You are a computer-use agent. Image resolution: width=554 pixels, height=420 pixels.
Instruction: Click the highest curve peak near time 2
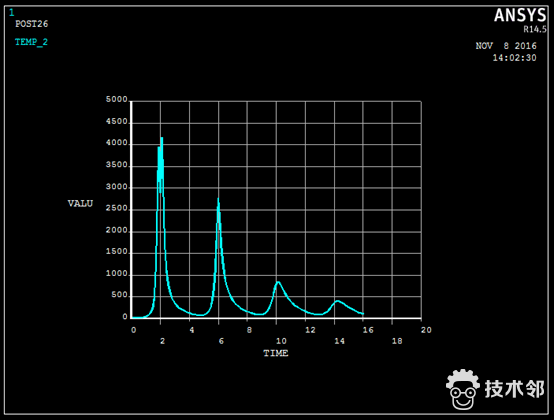[162, 138]
